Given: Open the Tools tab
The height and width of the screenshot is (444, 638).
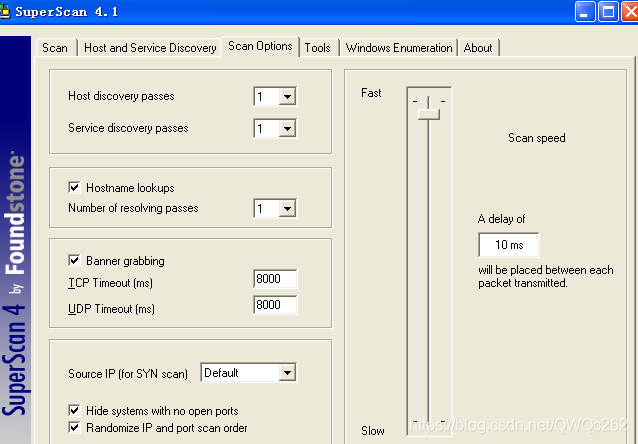Looking at the screenshot, I should [317, 48].
